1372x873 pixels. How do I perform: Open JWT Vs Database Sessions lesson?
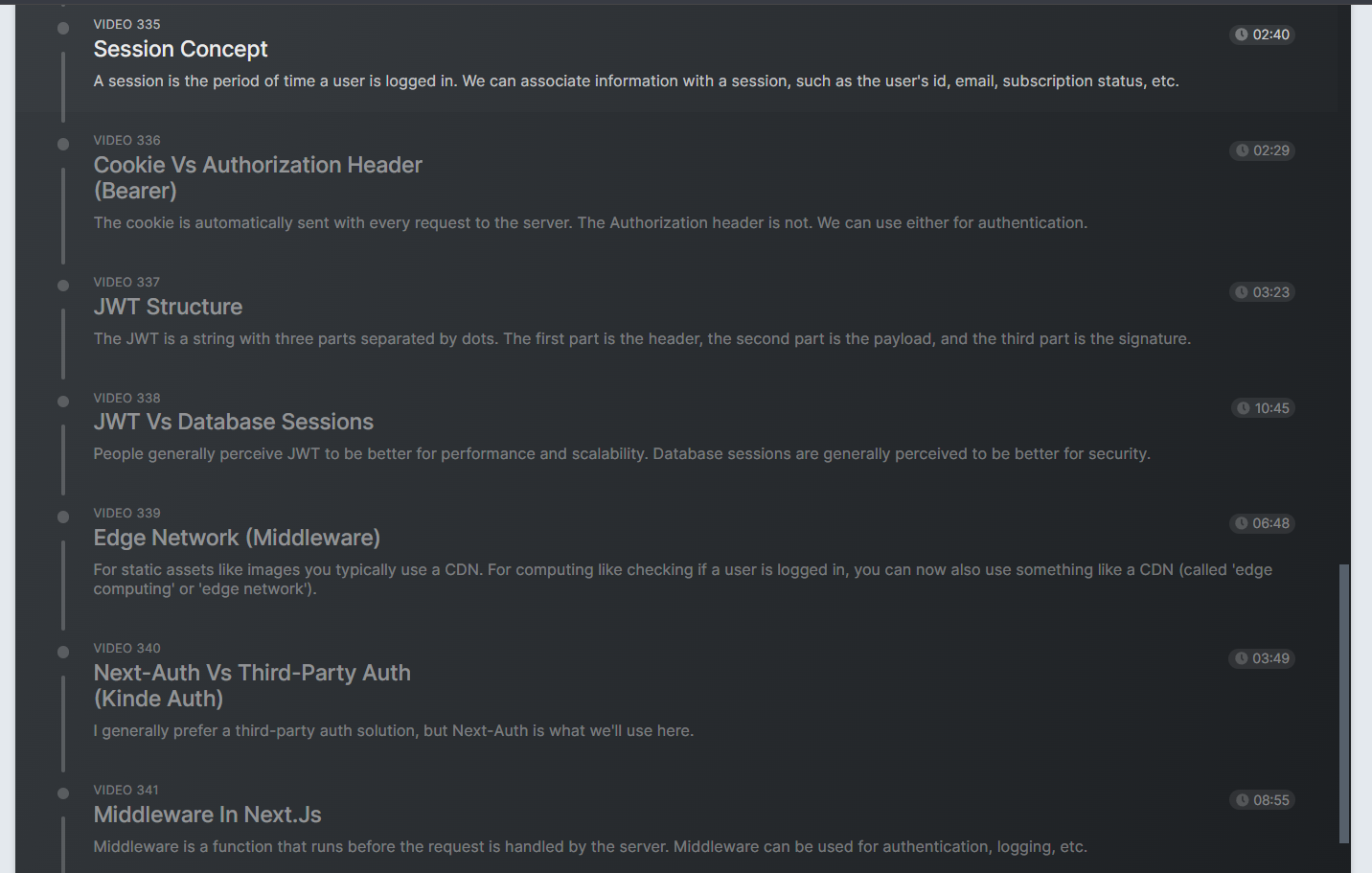[233, 422]
